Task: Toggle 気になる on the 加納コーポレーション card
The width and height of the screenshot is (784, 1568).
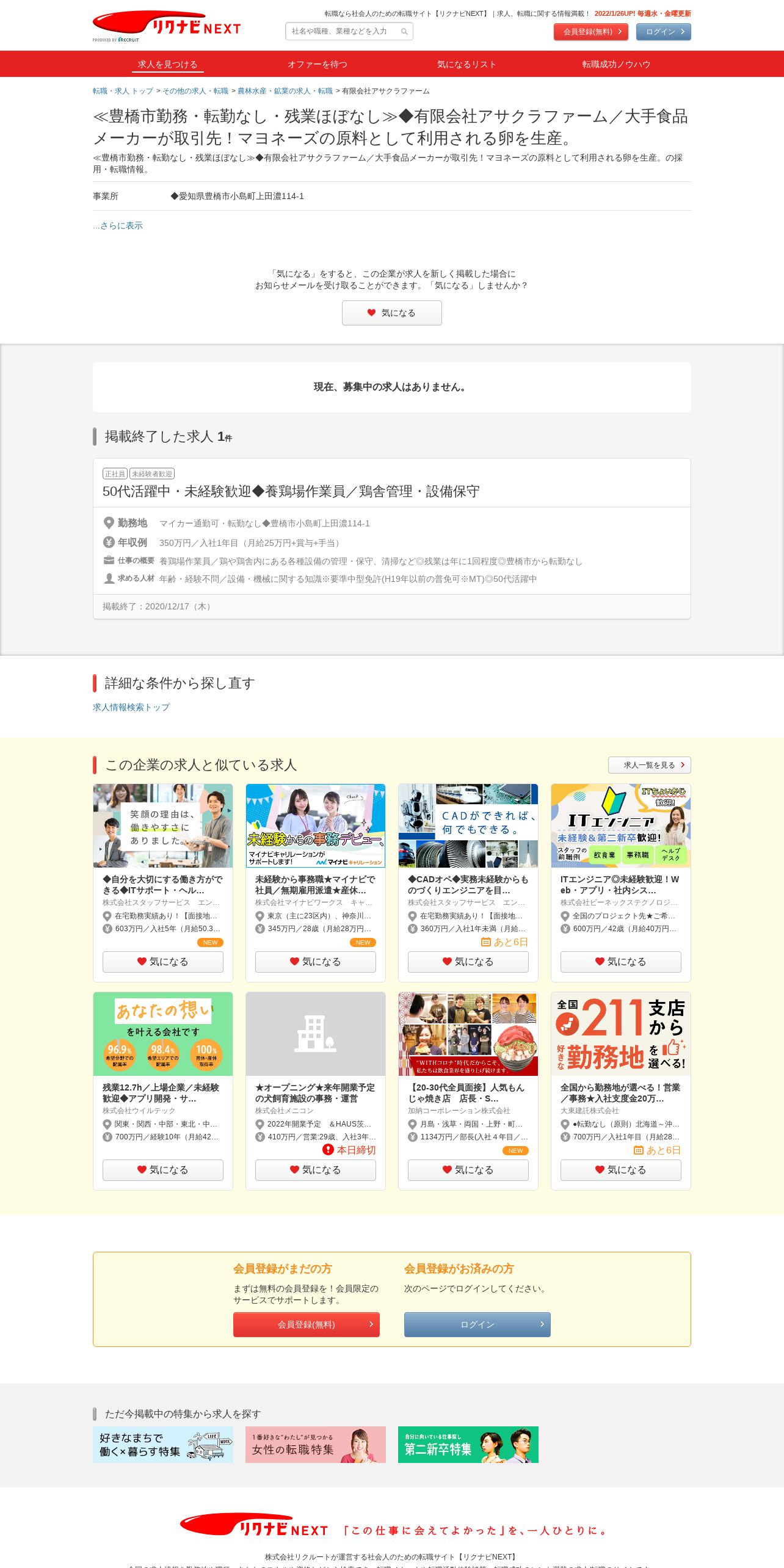Action: [x=468, y=1170]
